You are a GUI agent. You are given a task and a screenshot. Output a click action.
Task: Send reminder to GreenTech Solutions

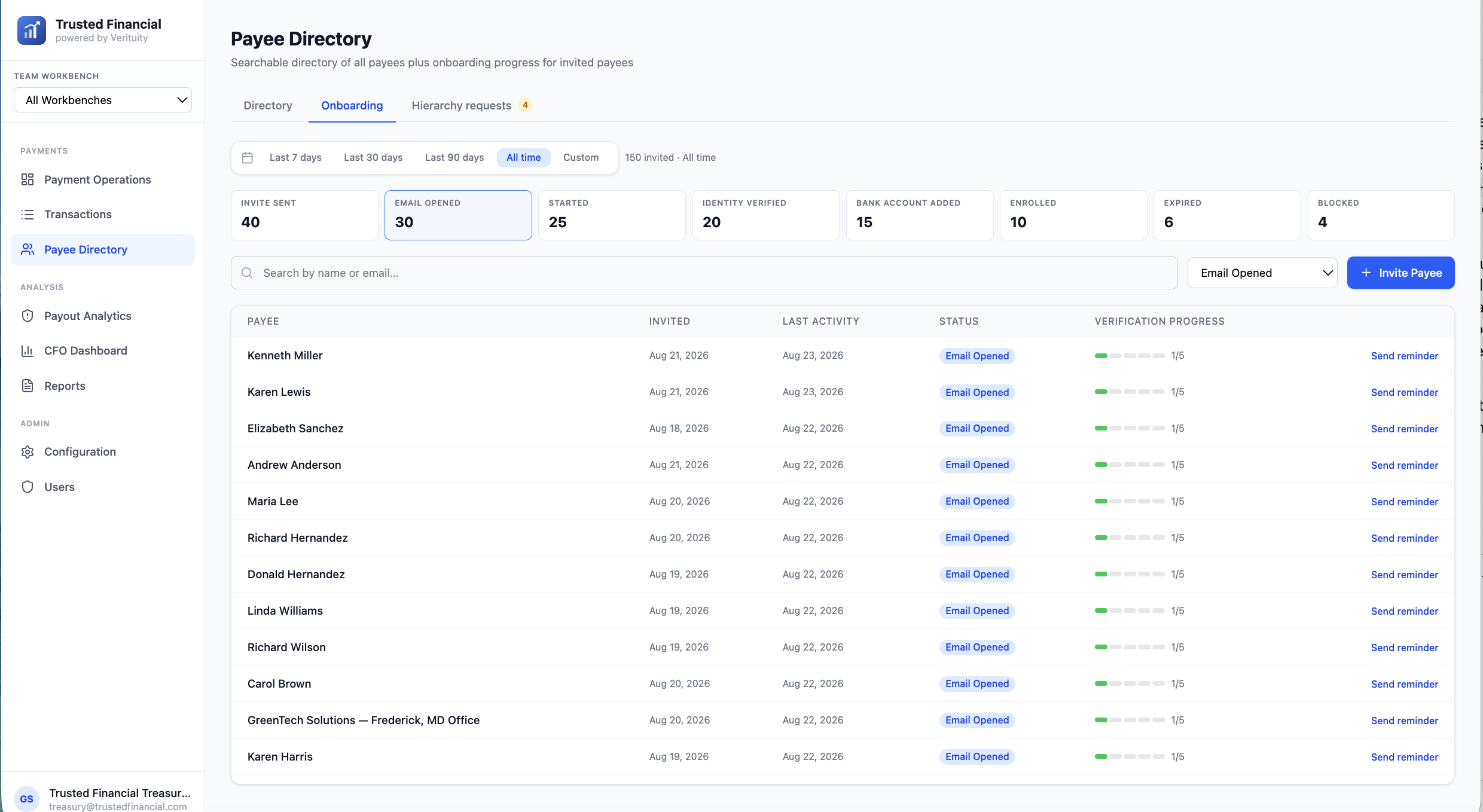[1405, 721]
